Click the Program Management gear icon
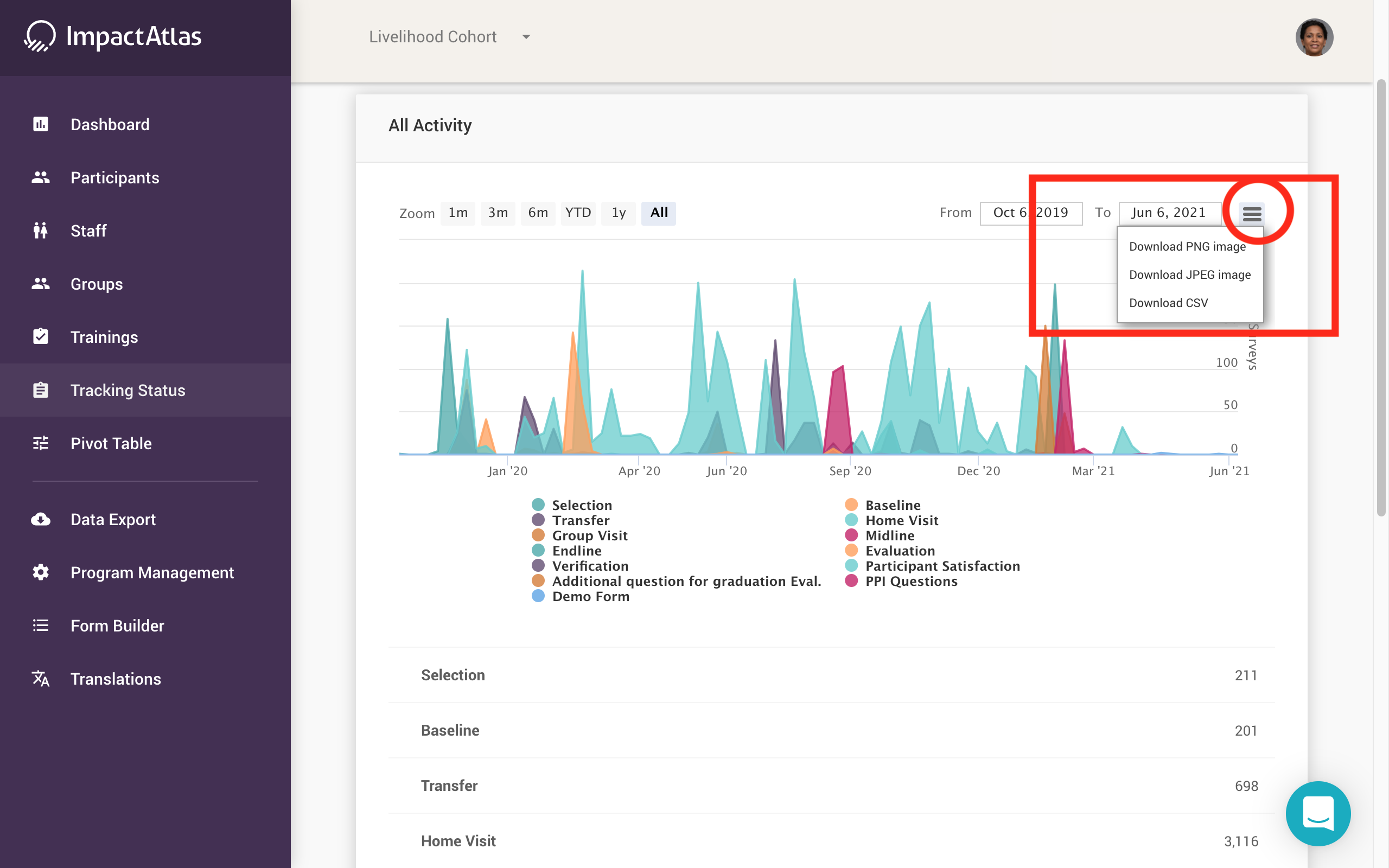The height and width of the screenshot is (868, 1389). pos(41,572)
